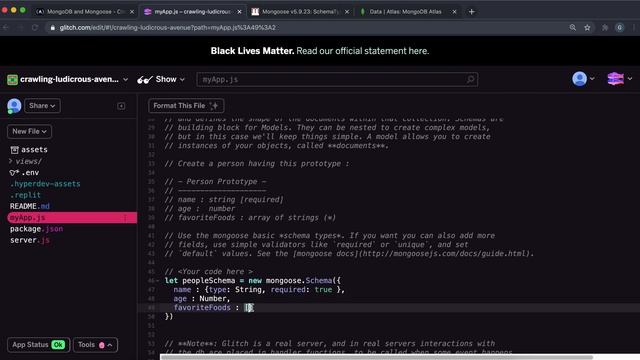Close the Atlas MongoDB tab
The image size is (640, 360).
(454, 12)
